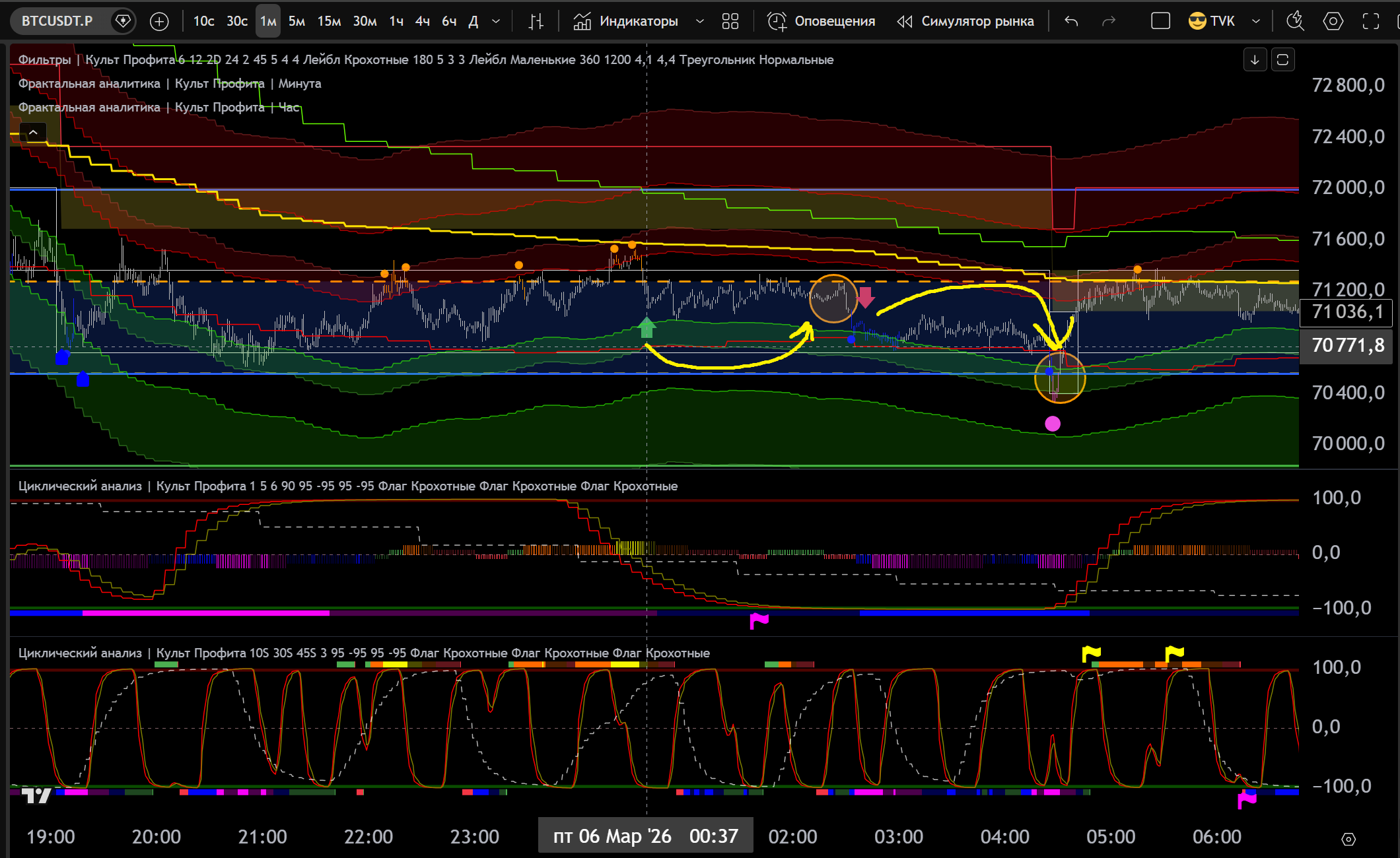
Task: Click the undo arrow icon
Action: (1071, 22)
